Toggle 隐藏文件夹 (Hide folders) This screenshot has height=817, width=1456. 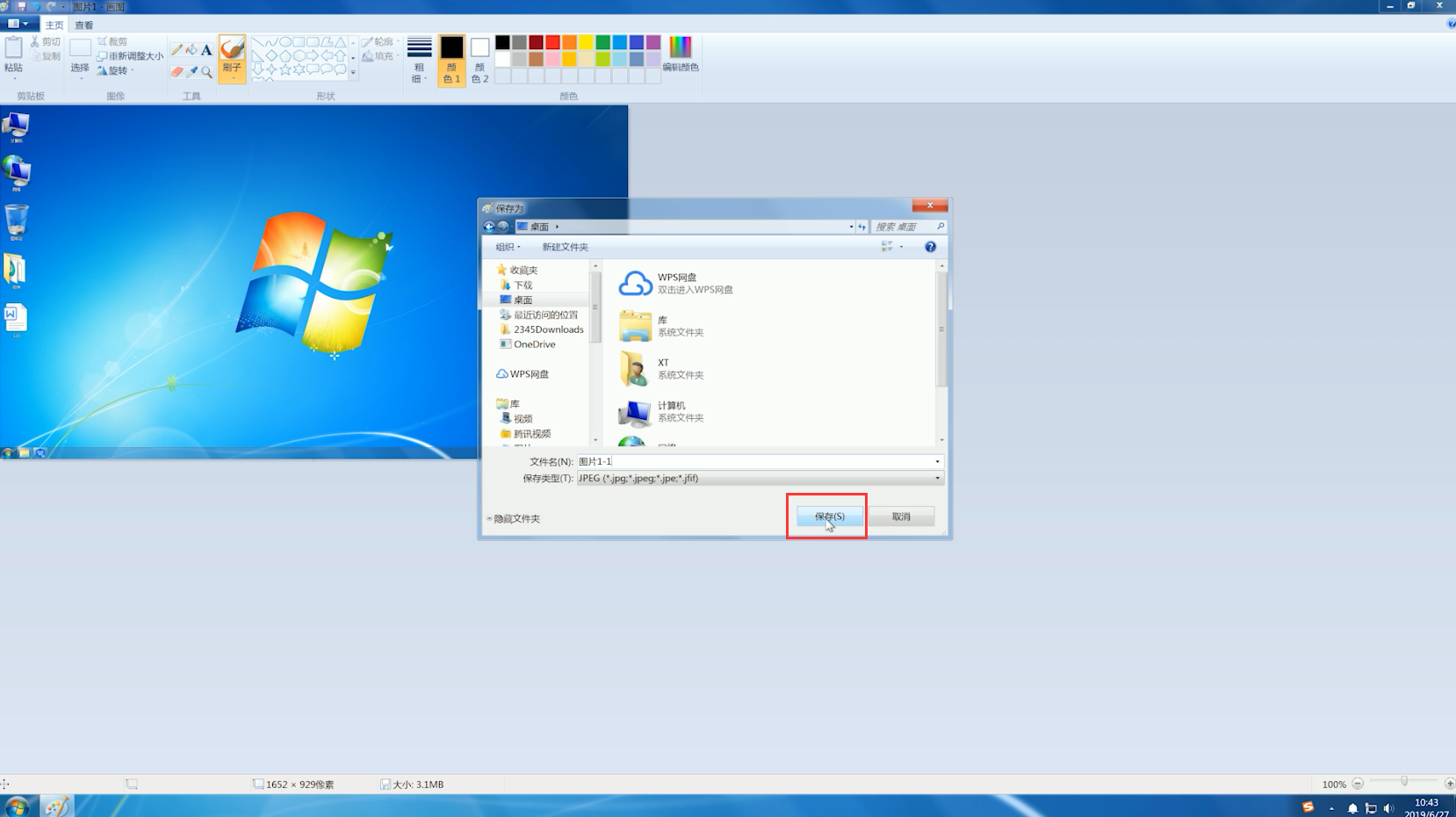[514, 519]
